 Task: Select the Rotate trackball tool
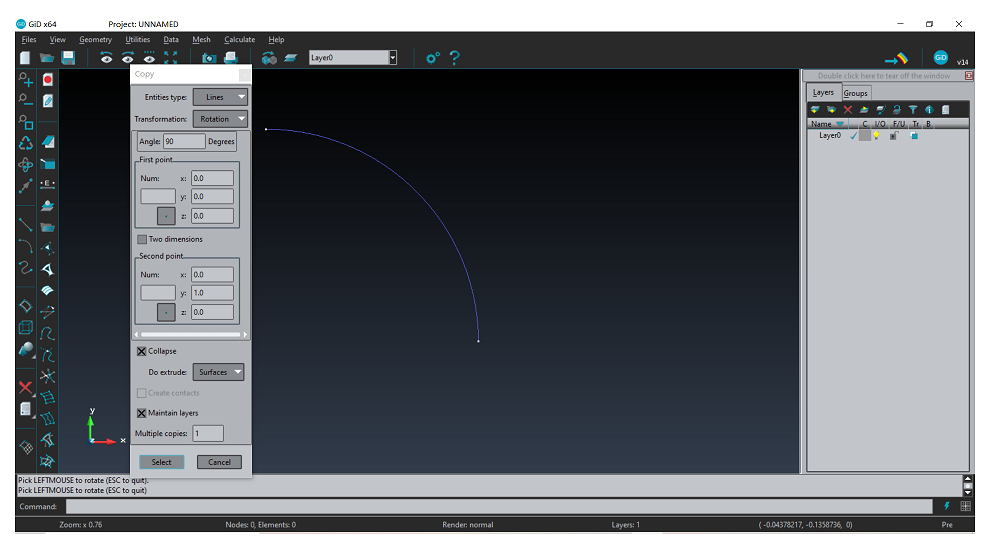tap(25, 165)
